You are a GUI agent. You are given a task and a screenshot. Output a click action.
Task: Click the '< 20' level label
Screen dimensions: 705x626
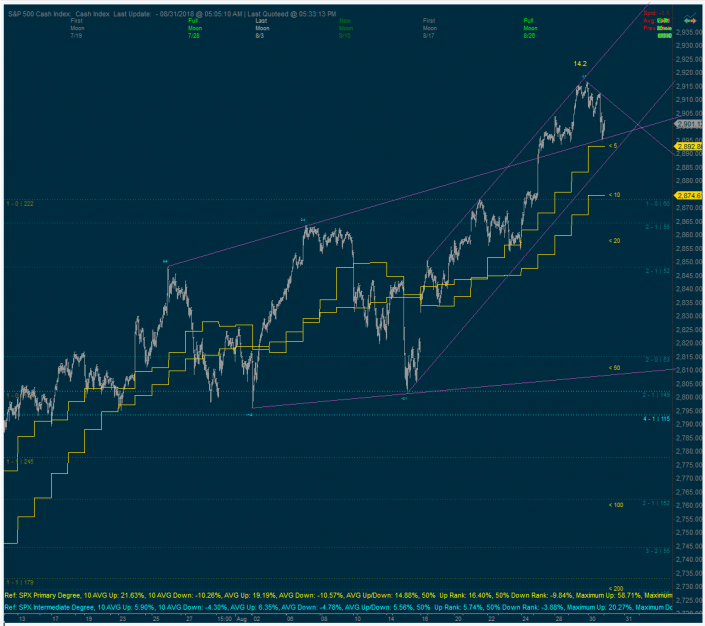coord(614,241)
